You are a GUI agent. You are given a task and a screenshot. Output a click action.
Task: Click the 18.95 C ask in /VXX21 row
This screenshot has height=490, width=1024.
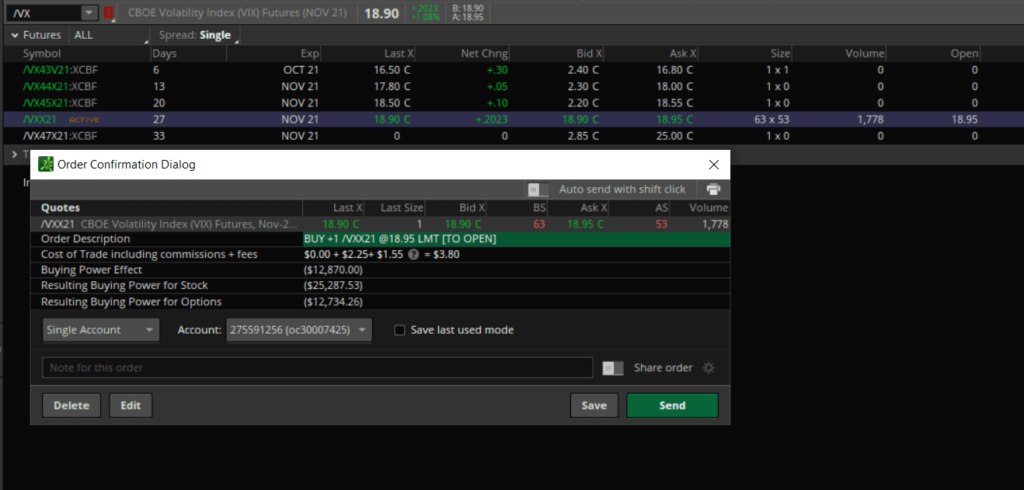point(673,120)
